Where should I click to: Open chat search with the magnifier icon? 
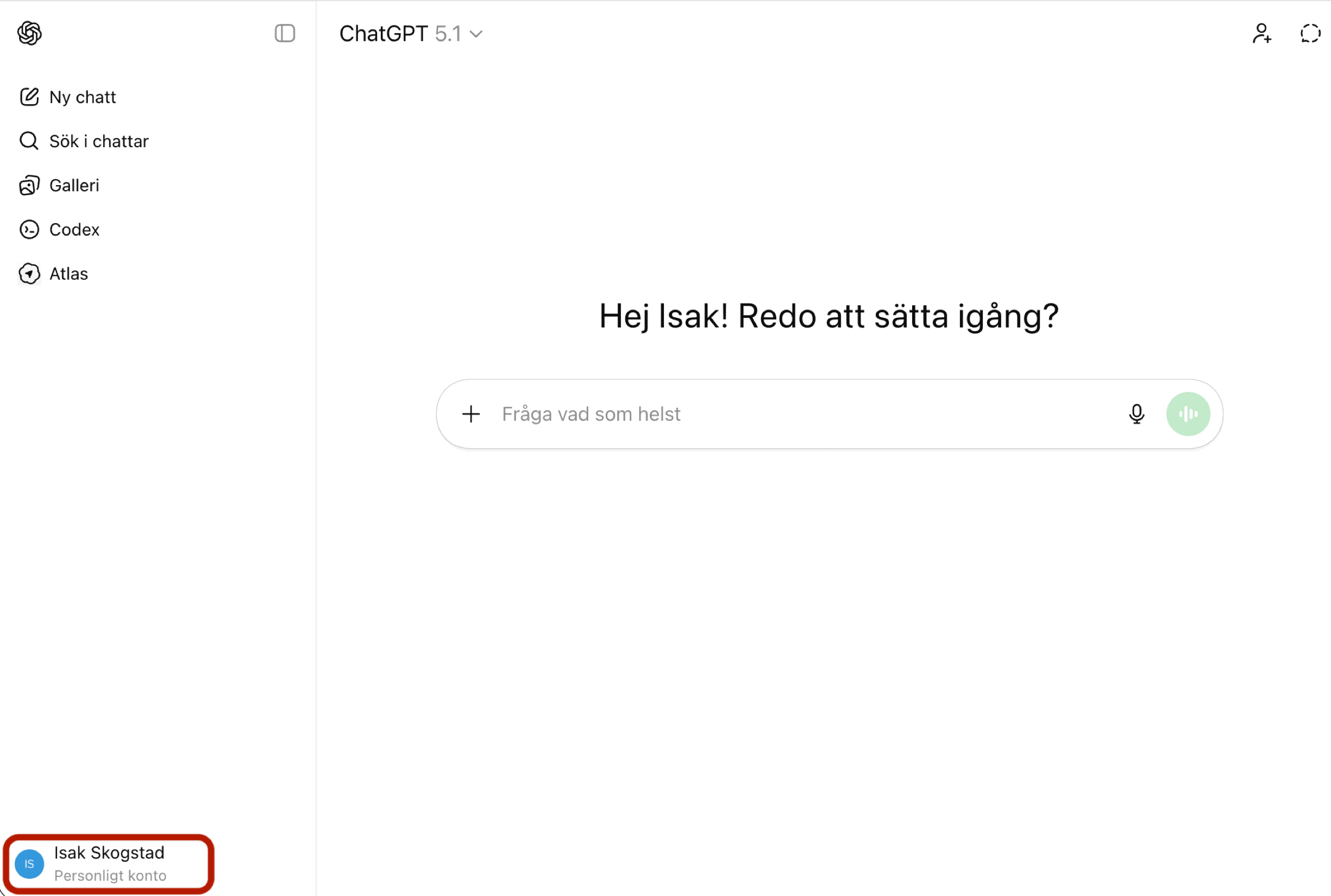tap(29, 141)
